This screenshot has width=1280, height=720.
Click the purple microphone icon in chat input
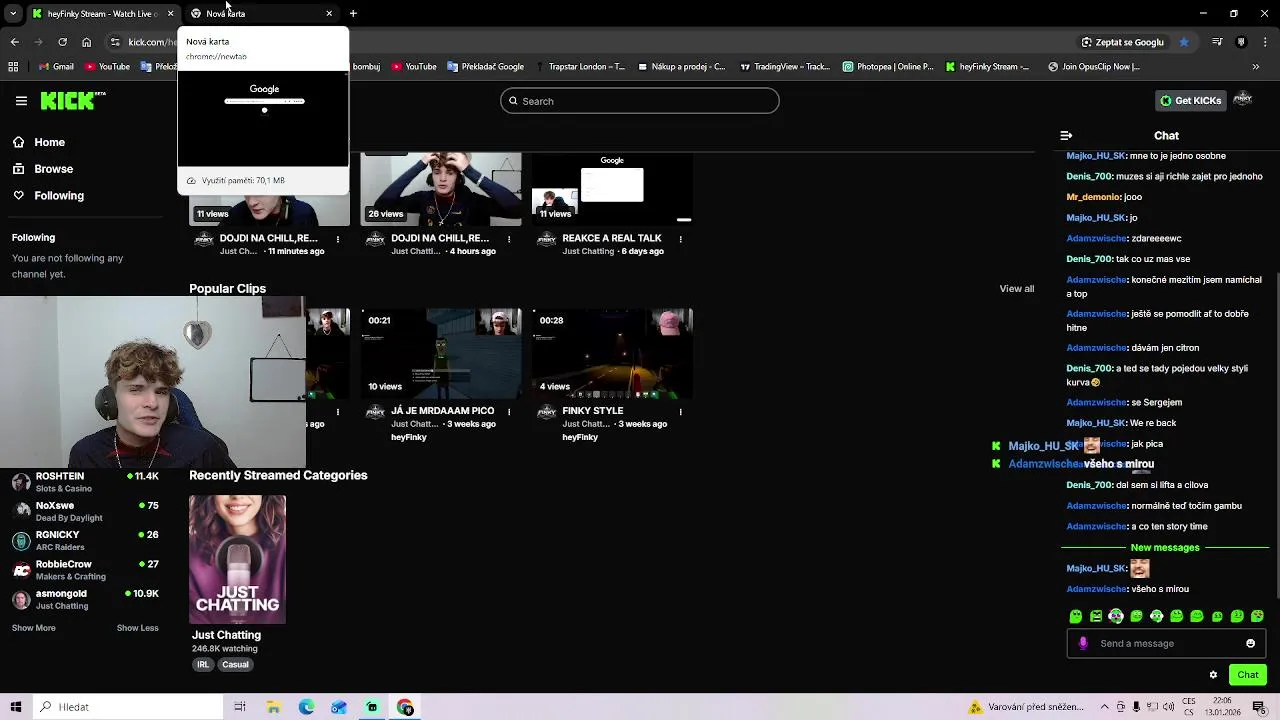1083,644
